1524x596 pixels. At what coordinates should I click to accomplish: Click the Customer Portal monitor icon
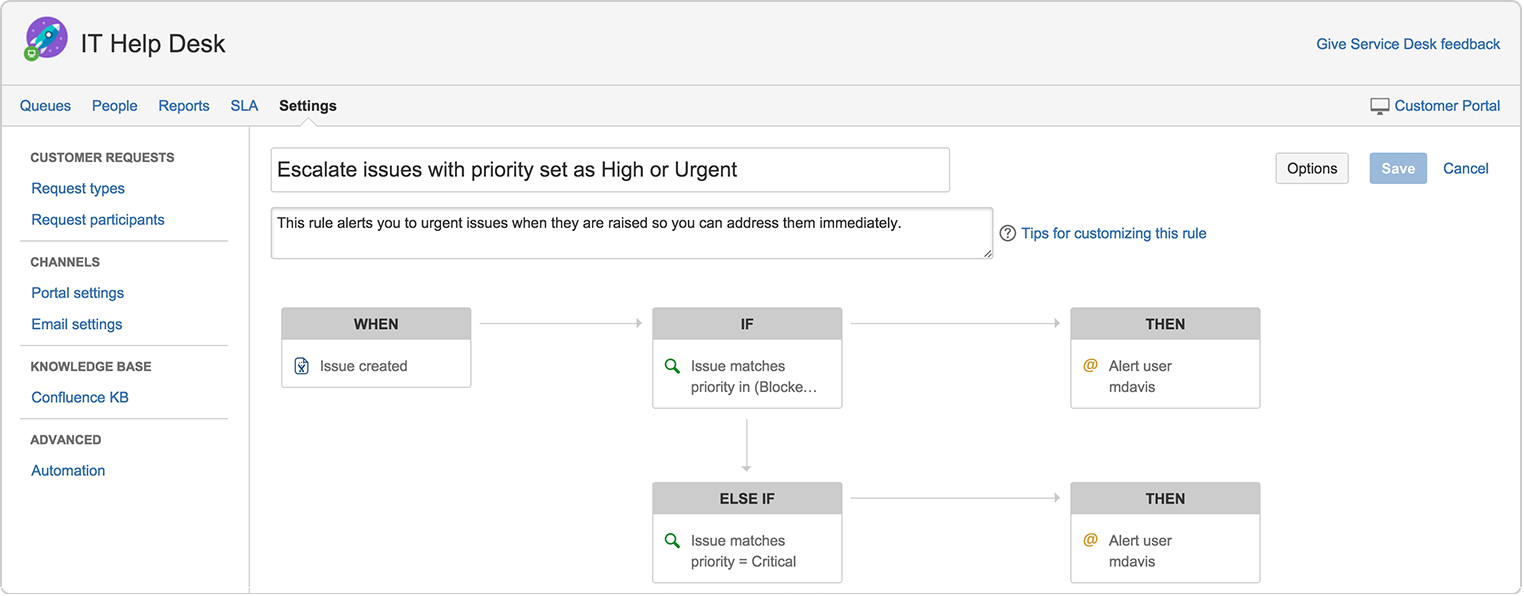(x=1380, y=106)
